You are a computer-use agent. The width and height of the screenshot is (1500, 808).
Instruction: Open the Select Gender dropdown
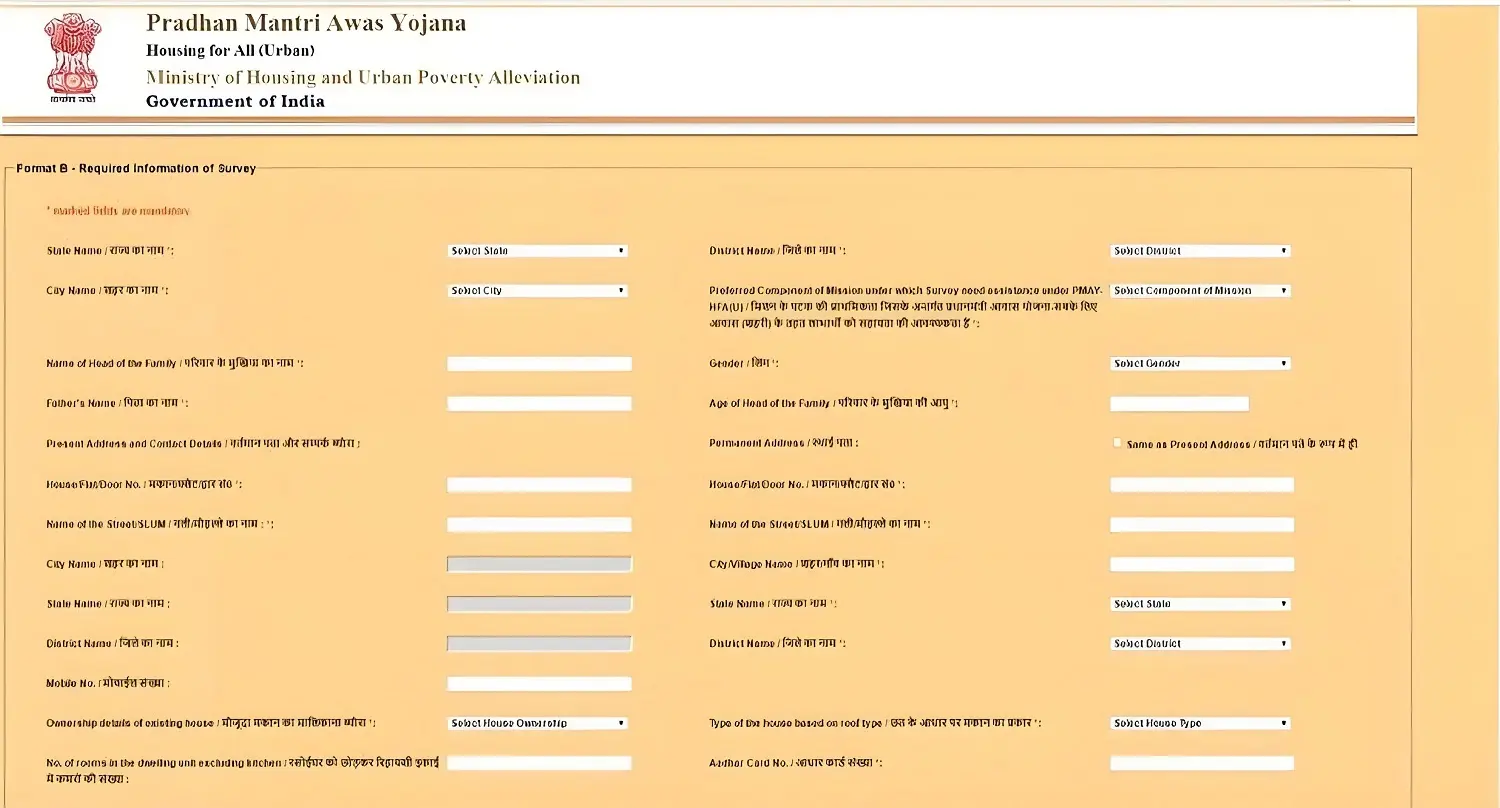point(1200,363)
